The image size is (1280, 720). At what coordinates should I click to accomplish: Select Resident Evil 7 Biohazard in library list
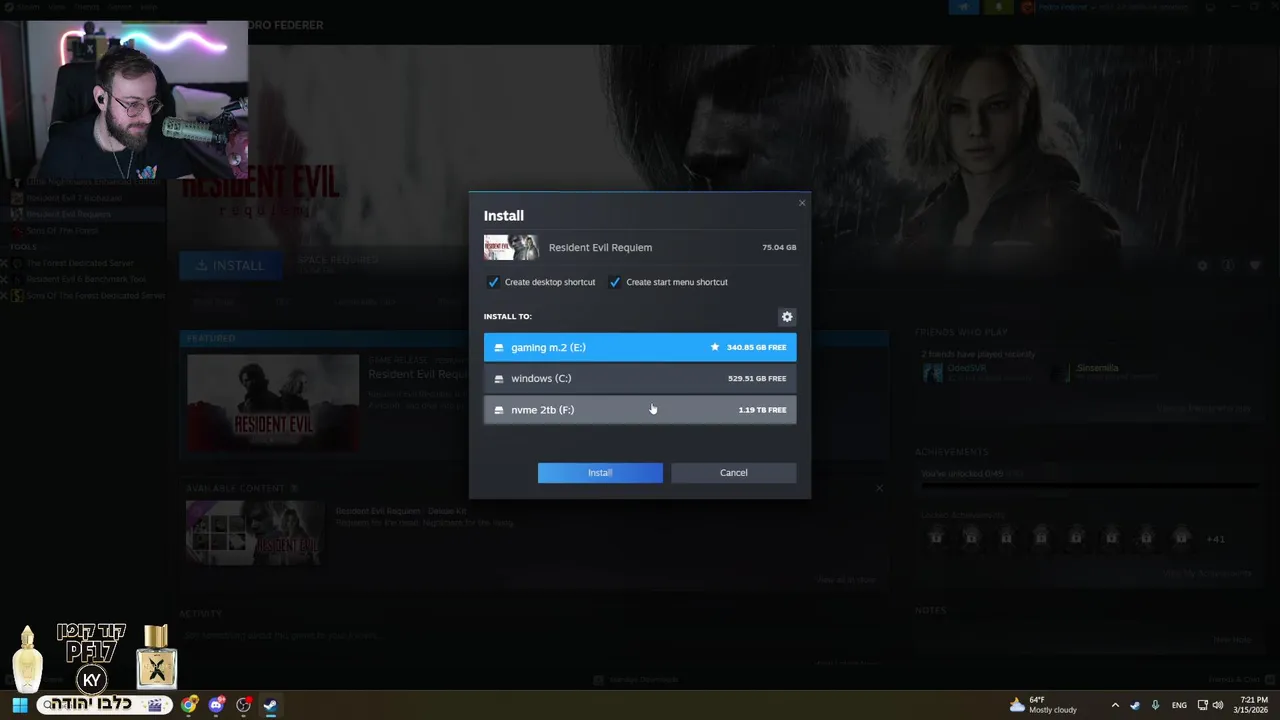coord(73,198)
